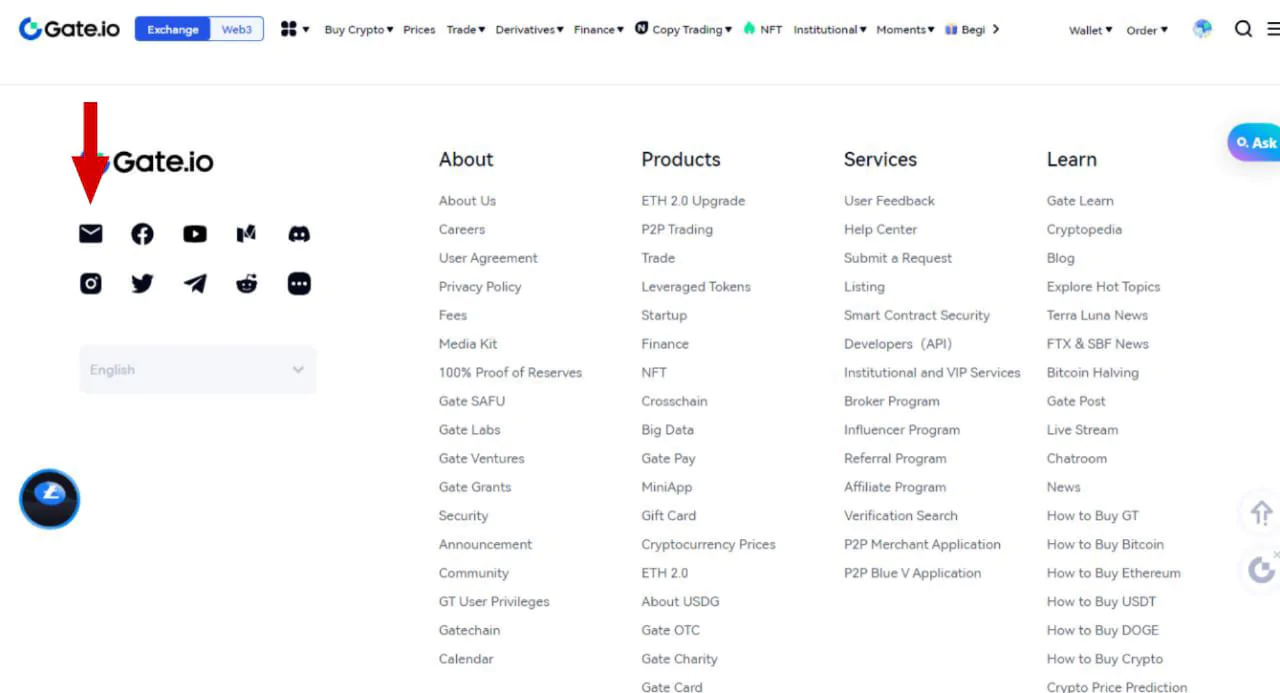Open the Discord social icon

click(x=299, y=233)
